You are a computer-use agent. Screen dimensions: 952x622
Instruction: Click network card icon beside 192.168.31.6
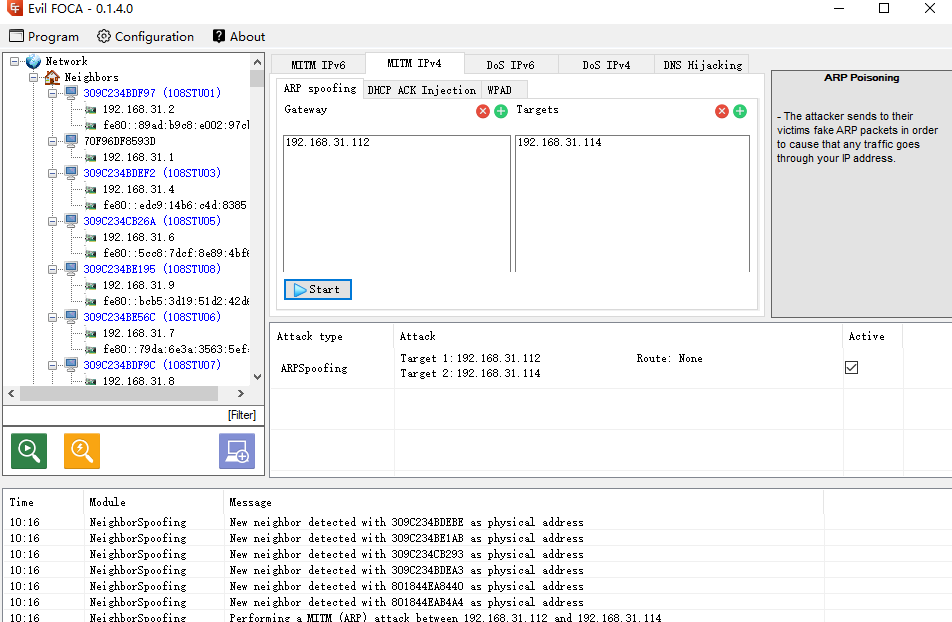(91, 238)
